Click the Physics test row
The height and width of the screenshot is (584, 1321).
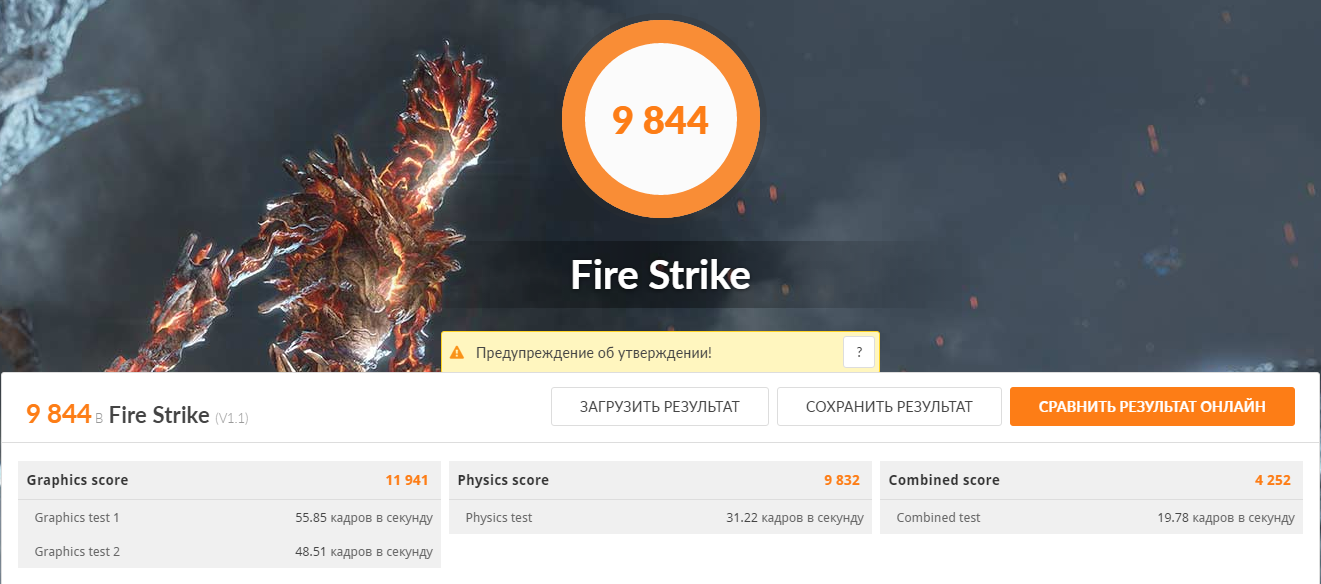point(660,517)
